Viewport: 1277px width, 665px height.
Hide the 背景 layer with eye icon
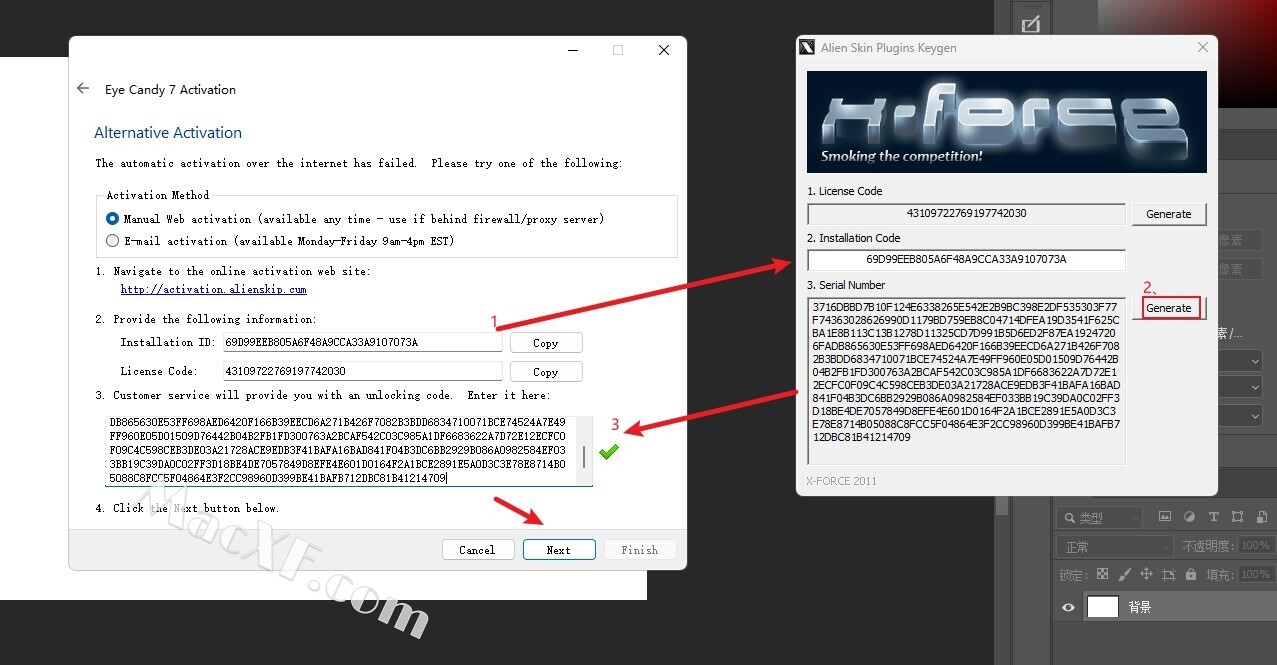[x=1069, y=607]
